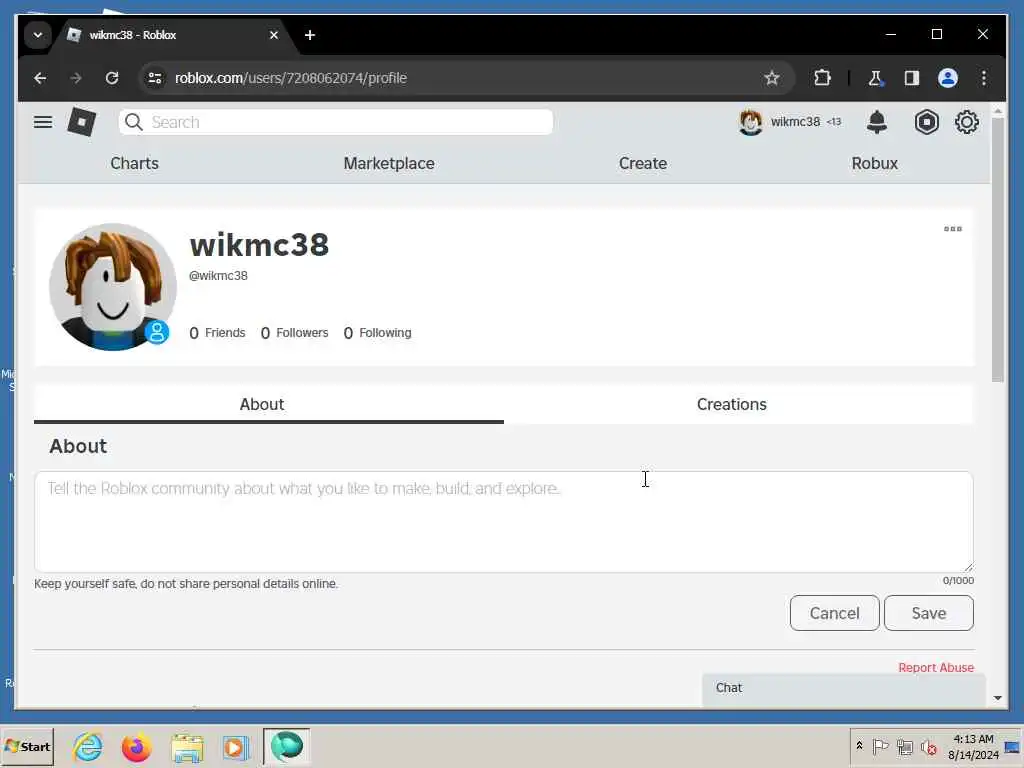Click the browser forward arrow

tap(76, 78)
